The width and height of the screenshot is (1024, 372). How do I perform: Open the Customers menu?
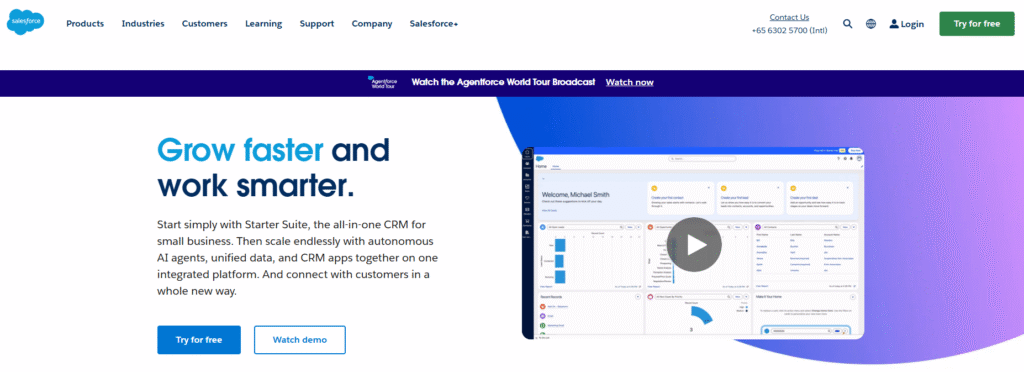coord(204,23)
